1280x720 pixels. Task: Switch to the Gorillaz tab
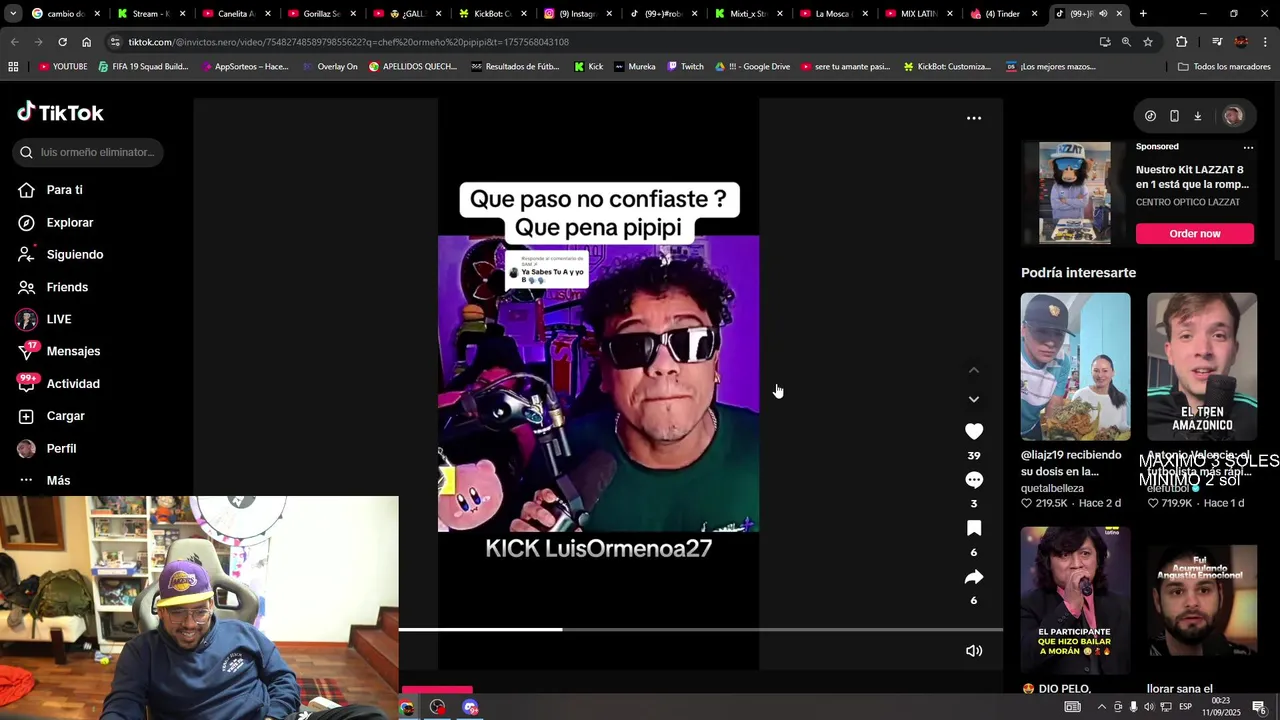(322, 14)
